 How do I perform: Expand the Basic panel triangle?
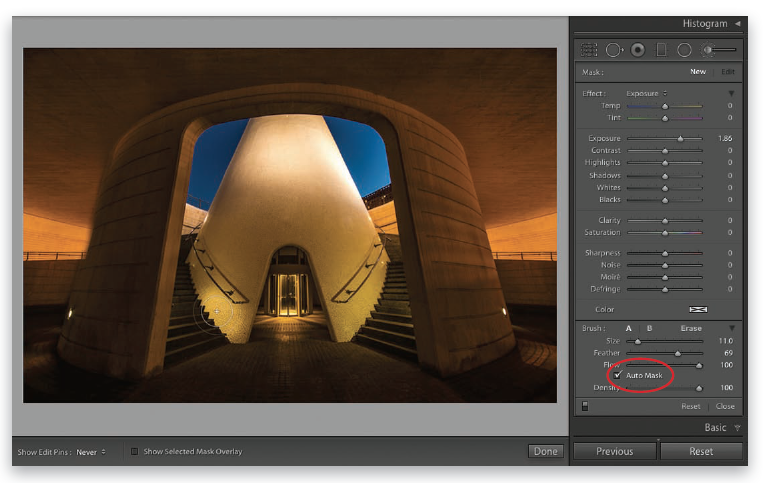(737, 428)
